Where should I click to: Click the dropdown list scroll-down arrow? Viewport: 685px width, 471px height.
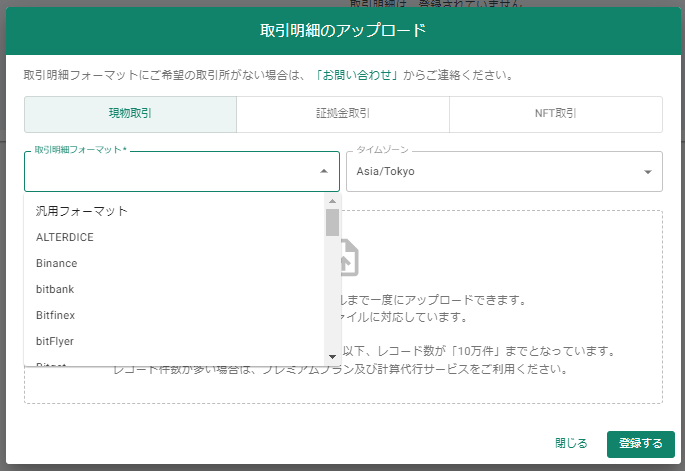tap(332, 357)
